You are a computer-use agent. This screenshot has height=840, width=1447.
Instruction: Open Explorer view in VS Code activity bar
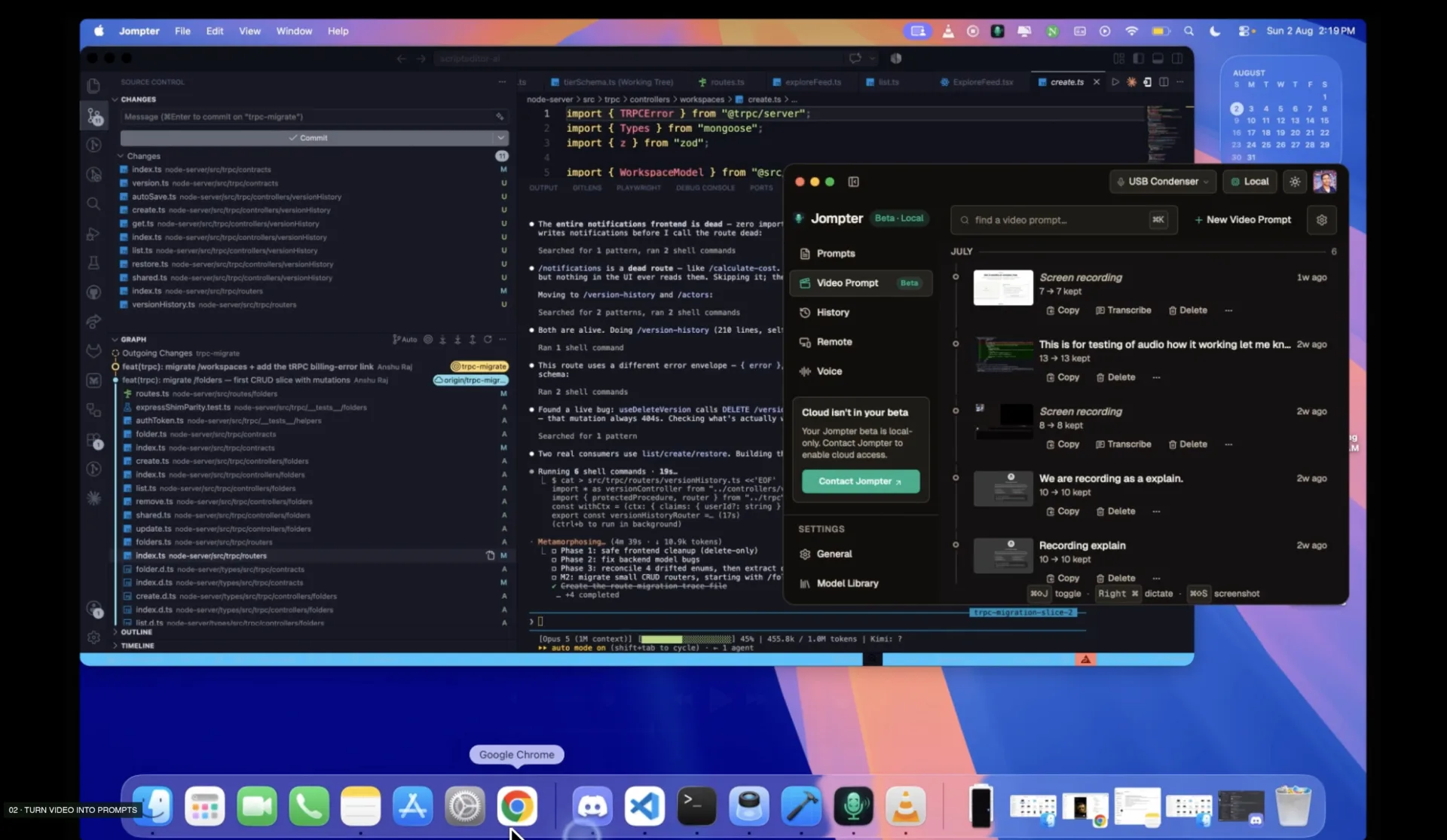point(93,86)
